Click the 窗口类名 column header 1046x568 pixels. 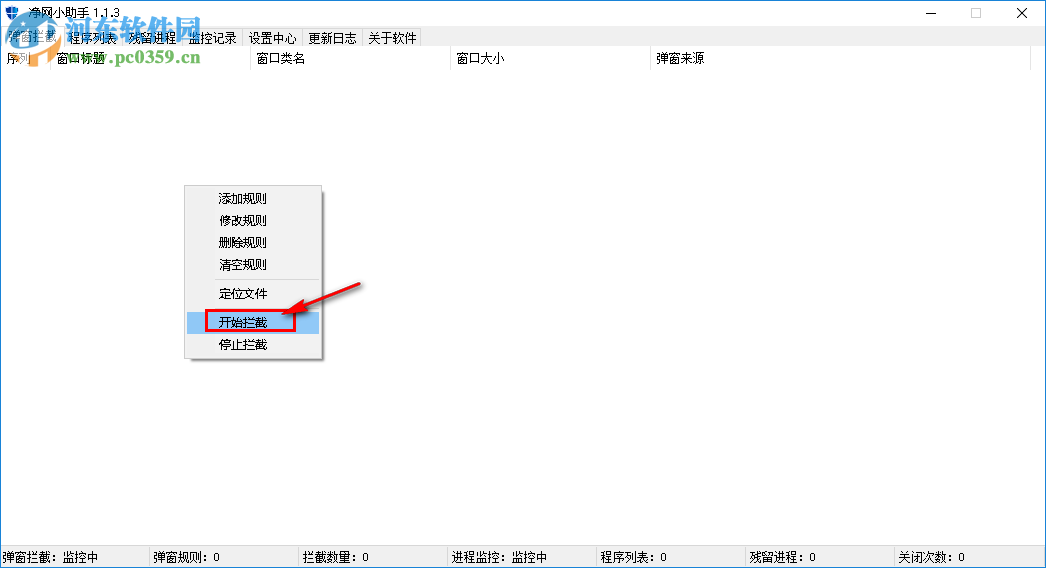[x=350, y=59]
